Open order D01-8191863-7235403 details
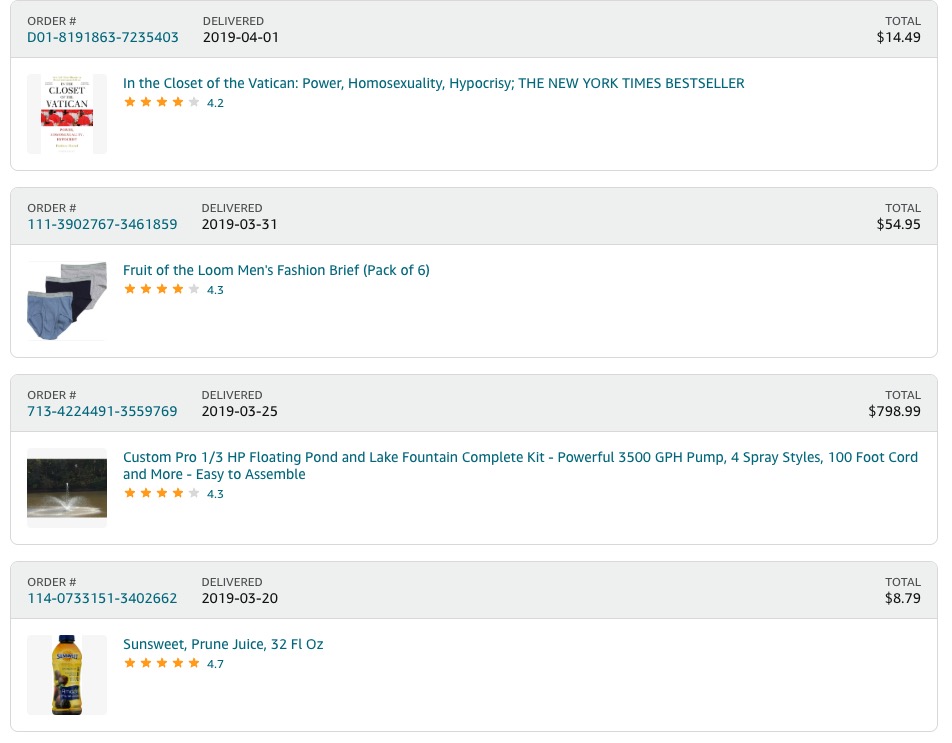The height and width of the screenshot is (743, 952). pyautogui.click(x=103, y=37)
